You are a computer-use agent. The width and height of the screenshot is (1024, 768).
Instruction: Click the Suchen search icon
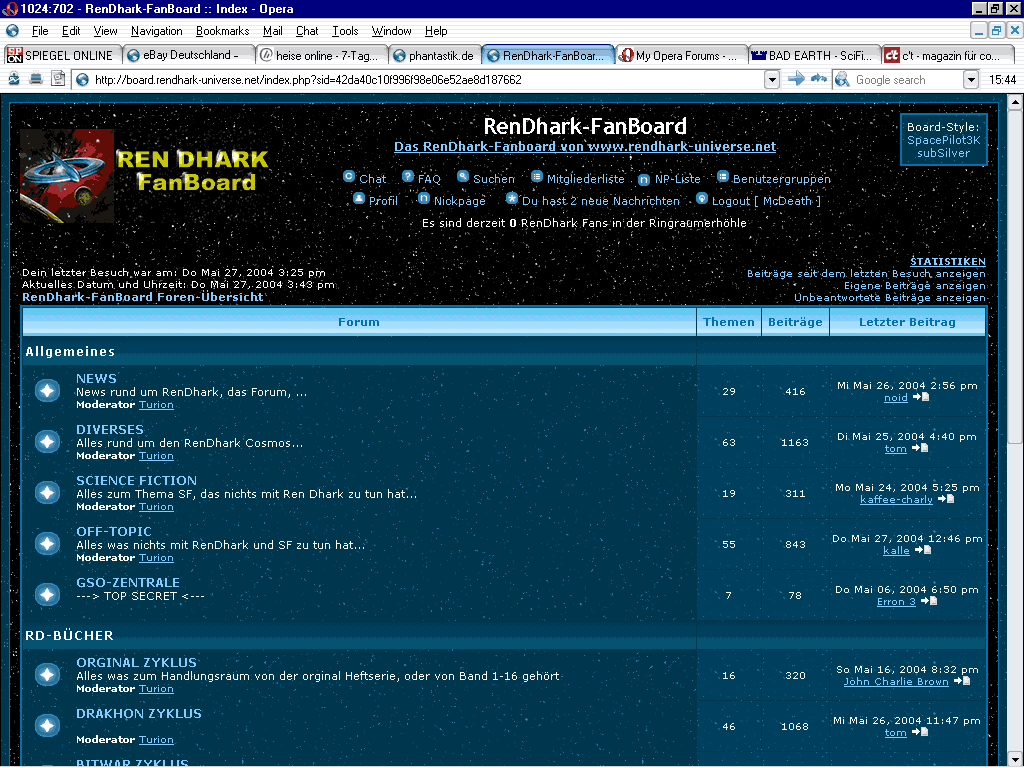463,177
